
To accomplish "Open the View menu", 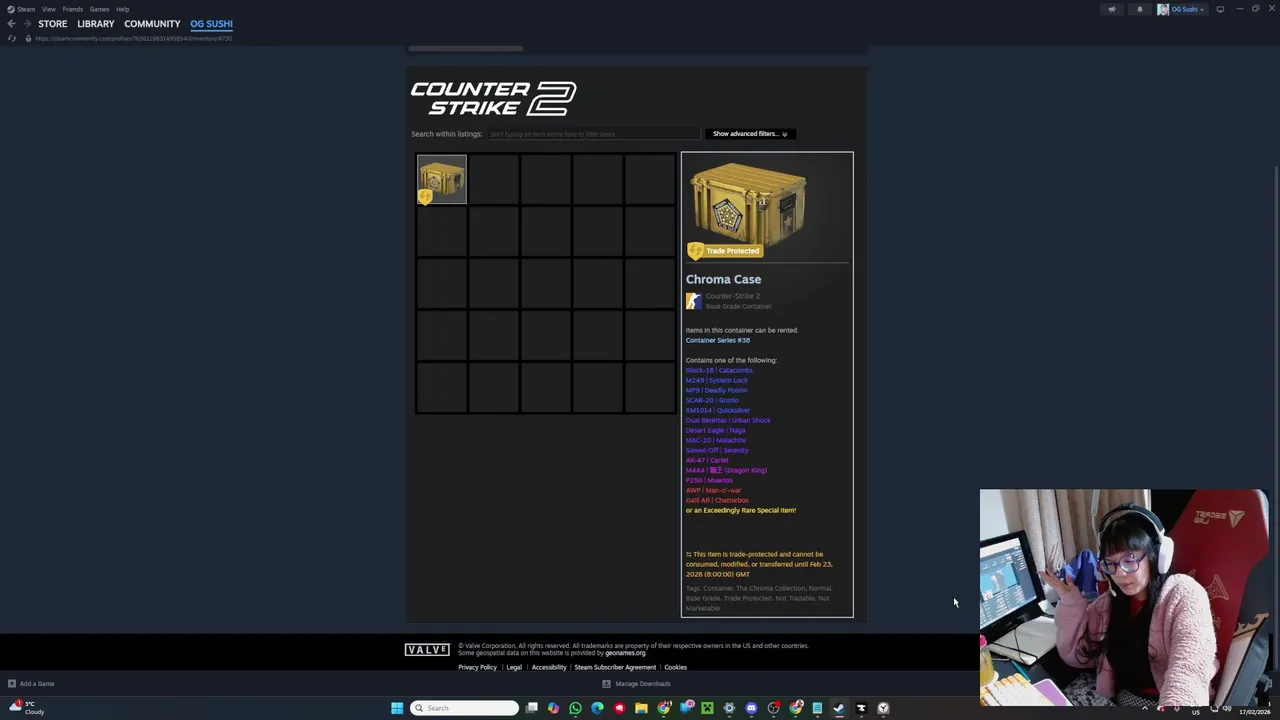I will [48, 9].
